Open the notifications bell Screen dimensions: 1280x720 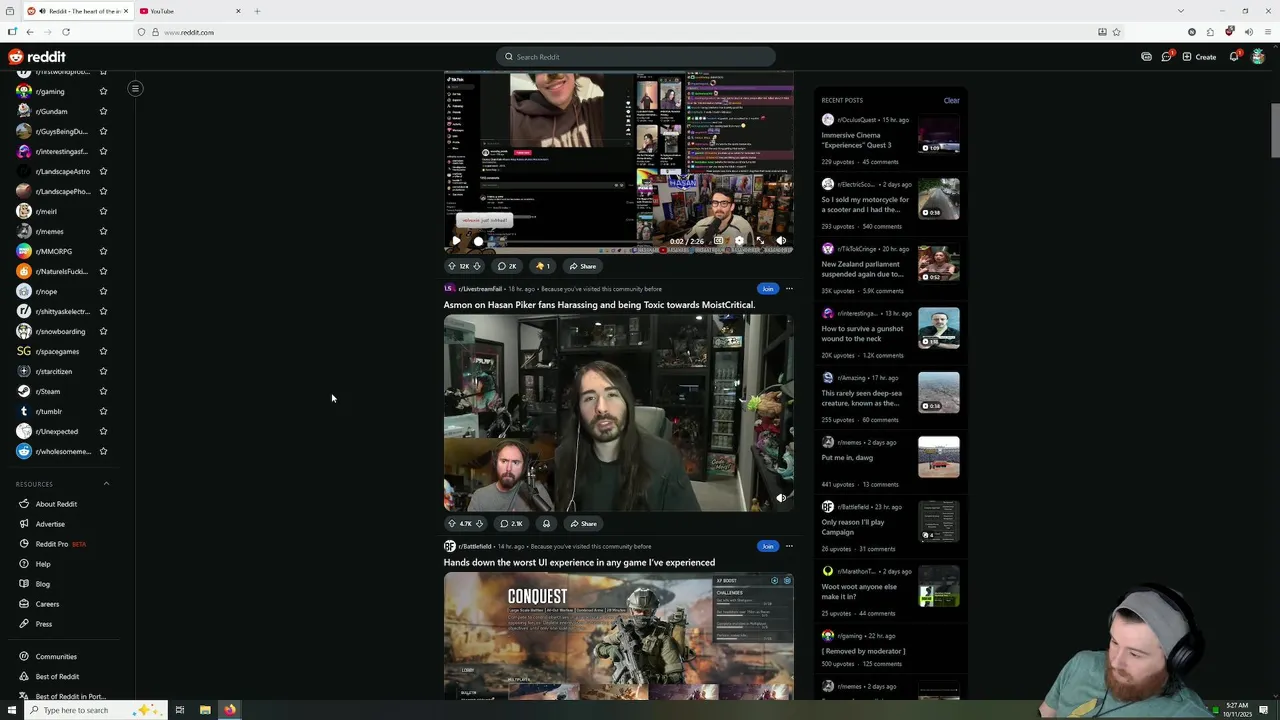1234,57
